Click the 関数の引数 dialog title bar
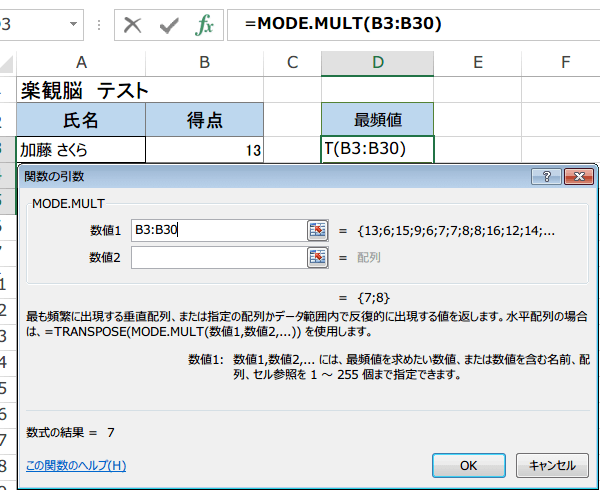Screen dimensions: 600x490 point(276,177)
